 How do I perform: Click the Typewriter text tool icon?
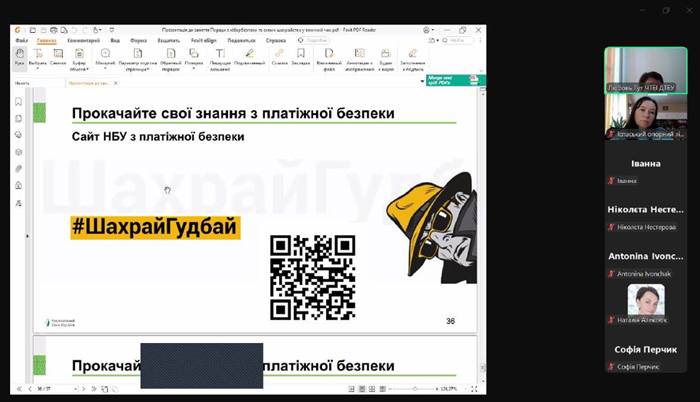coord(219,55)
